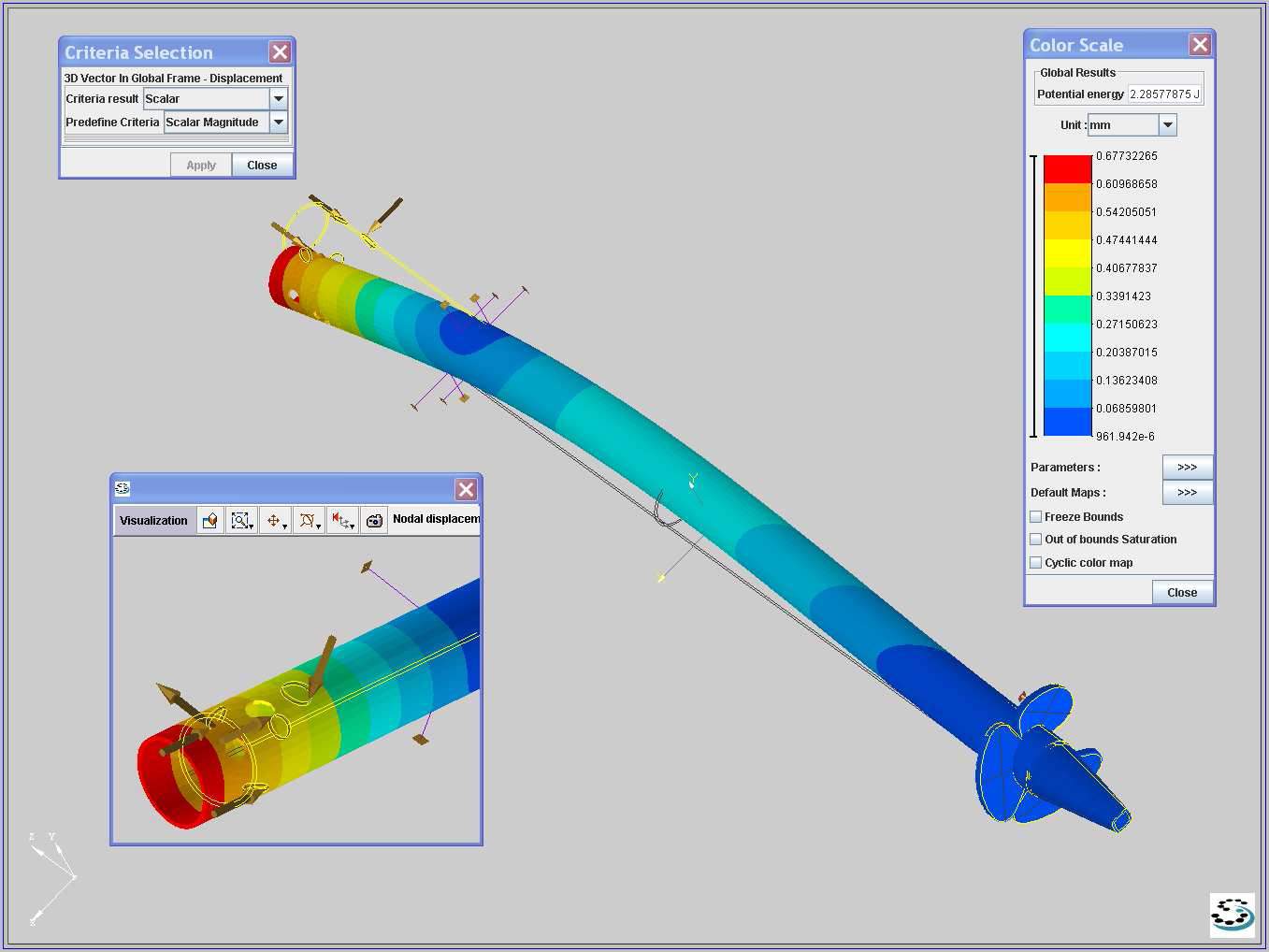Expand Parameters with the >>> button
The image size is (1269, 952).
(x=1187, y=467)
